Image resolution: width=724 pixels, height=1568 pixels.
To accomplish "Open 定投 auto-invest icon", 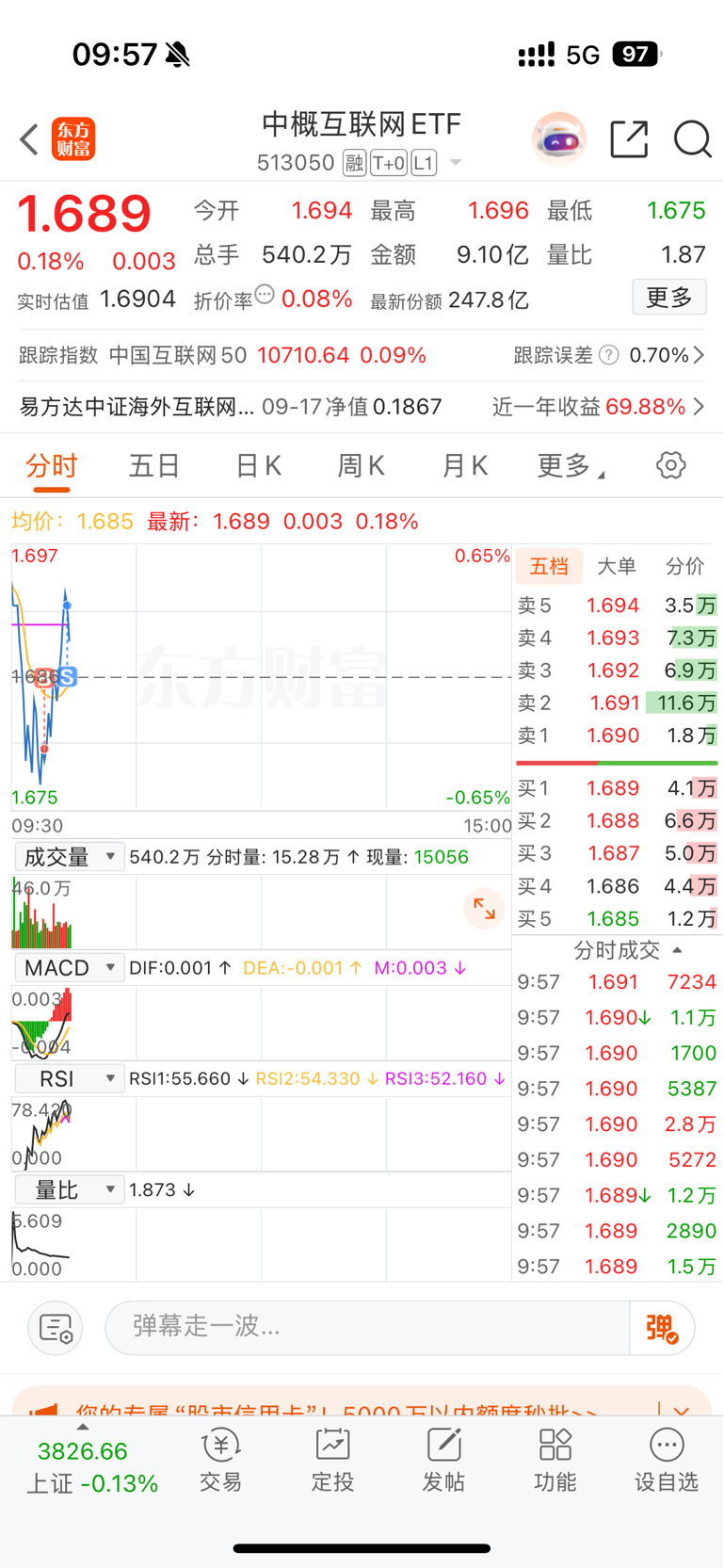I will point(332,1461).
